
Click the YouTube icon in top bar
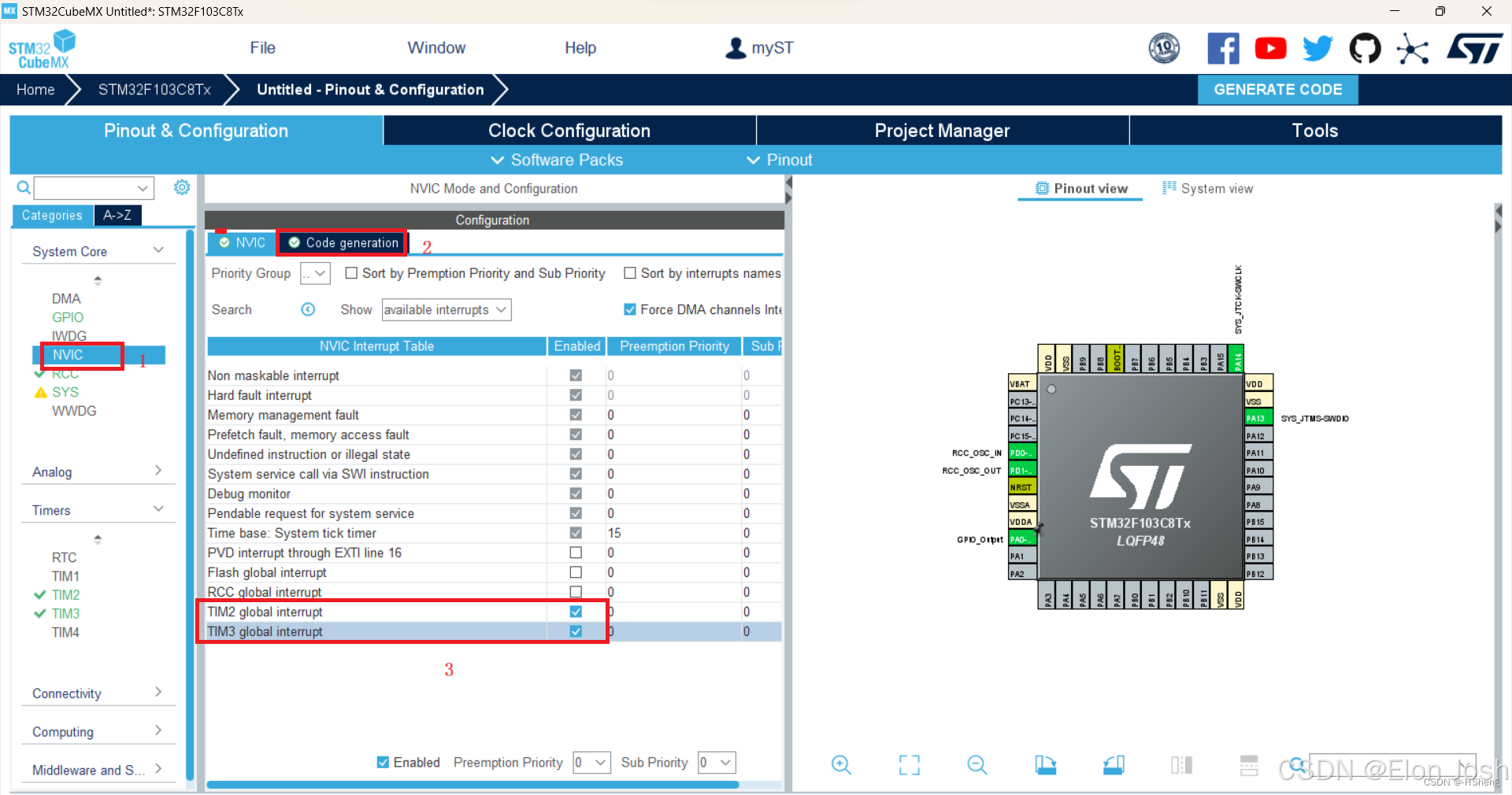coord(1270,48)
